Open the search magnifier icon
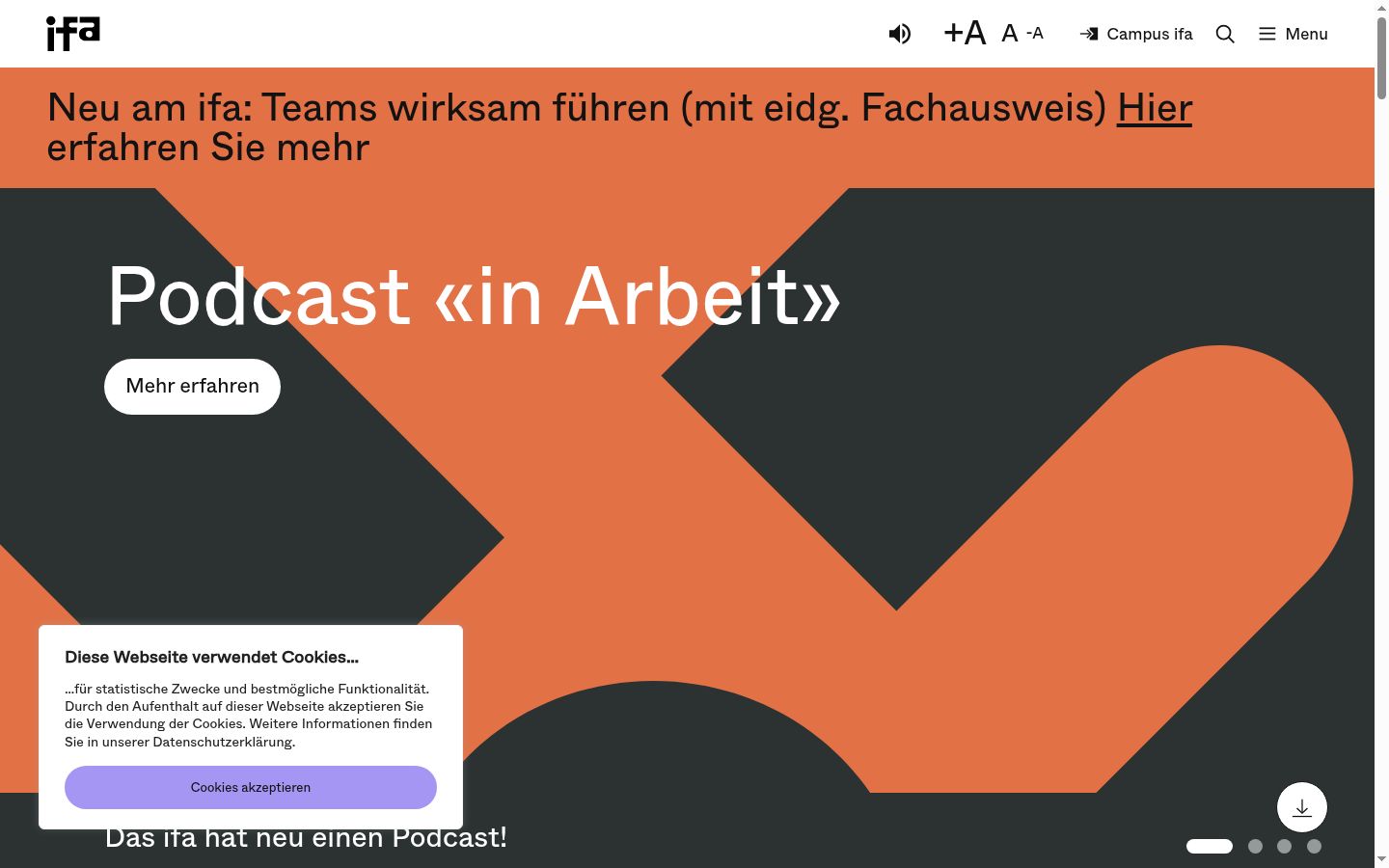The height and width of the screenshot is (868, 1389). [x=1225, y=34]
